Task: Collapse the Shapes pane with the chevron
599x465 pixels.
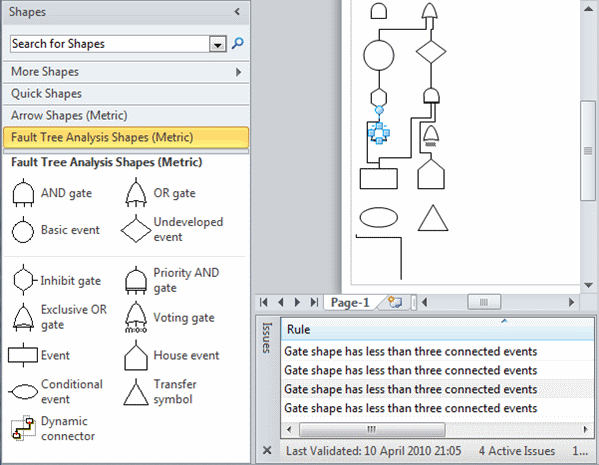Action: click(x=237, y=11)
